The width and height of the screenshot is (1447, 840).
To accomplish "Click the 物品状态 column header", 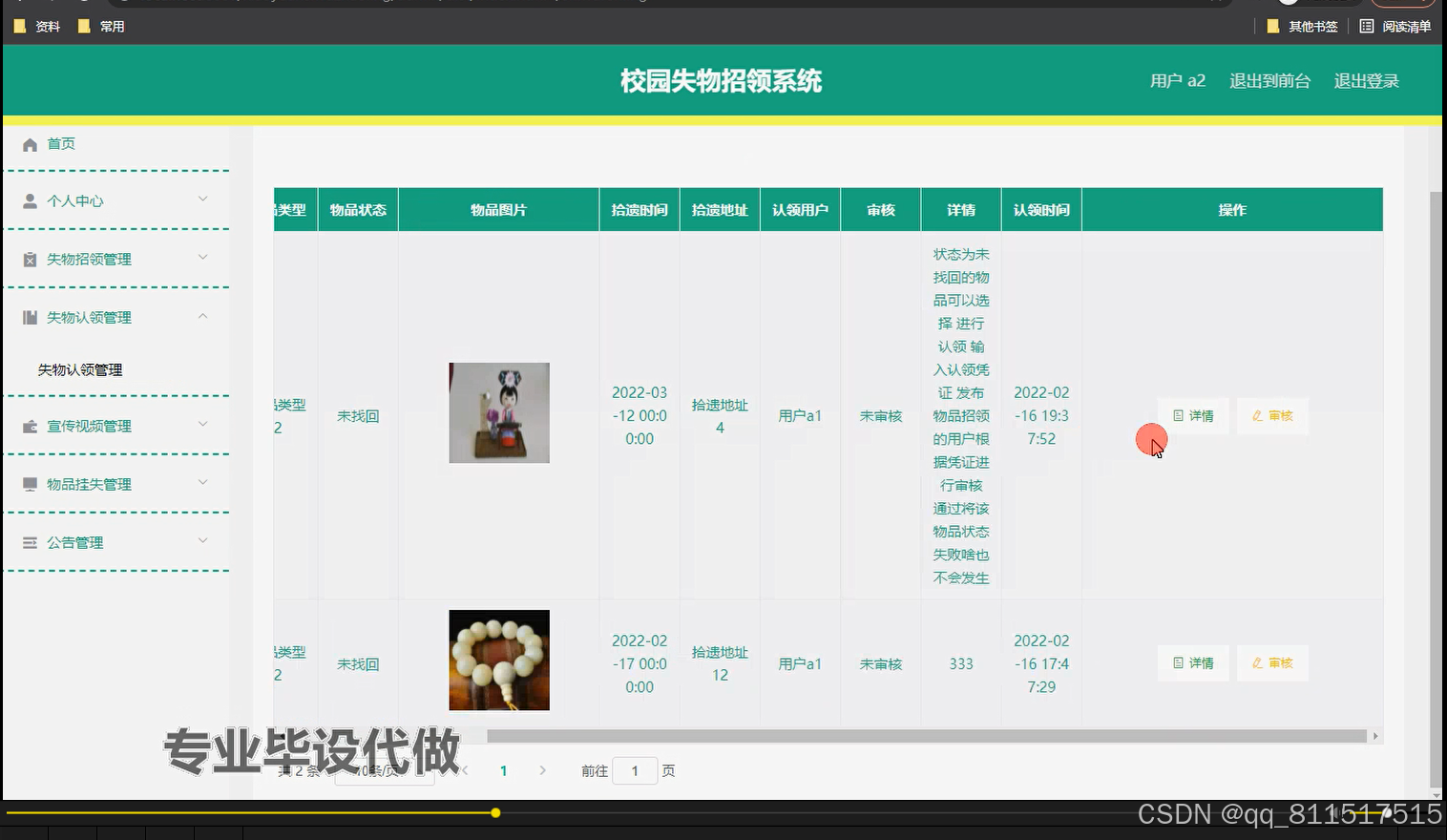I will pyautogui.click(x=358, y=210).
